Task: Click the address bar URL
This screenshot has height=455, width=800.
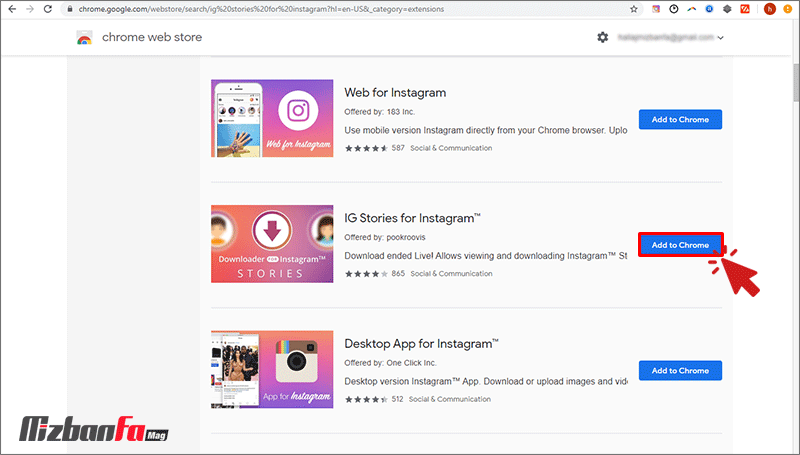Action: [261, 9]
